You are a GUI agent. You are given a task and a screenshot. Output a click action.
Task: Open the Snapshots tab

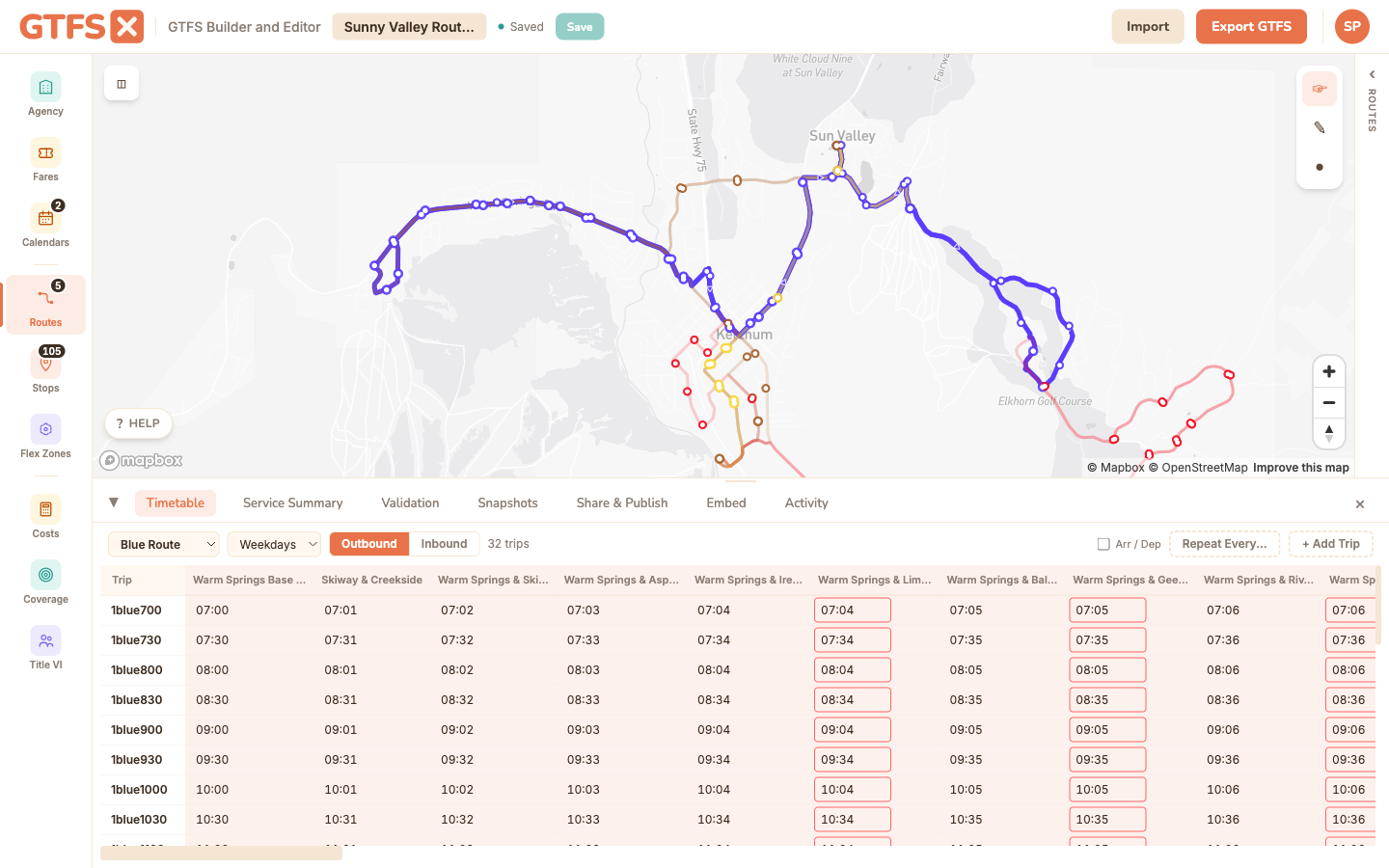click(507, 502)
